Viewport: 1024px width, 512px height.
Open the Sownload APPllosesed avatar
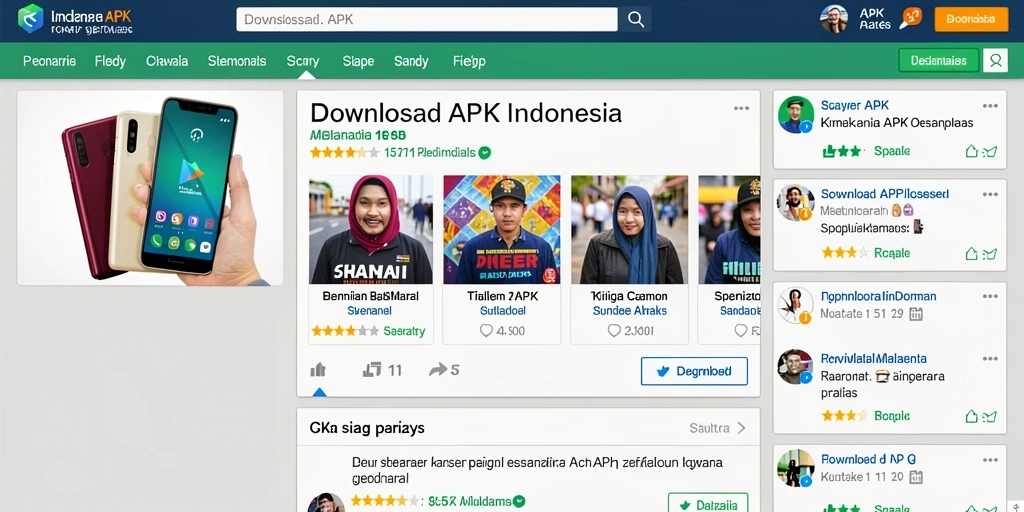pos(795,203)
